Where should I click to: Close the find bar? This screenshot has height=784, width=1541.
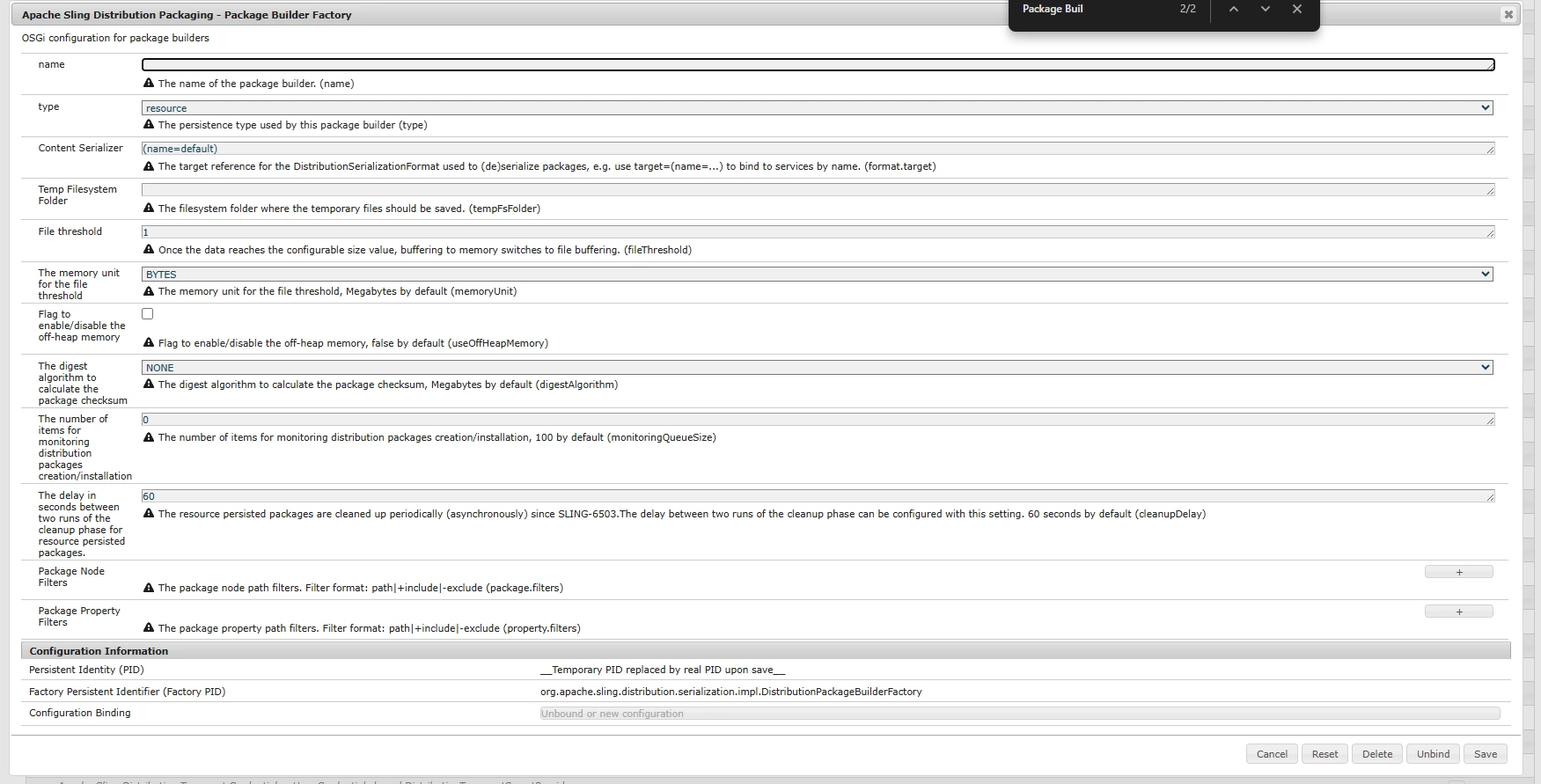click(1296, 9)
